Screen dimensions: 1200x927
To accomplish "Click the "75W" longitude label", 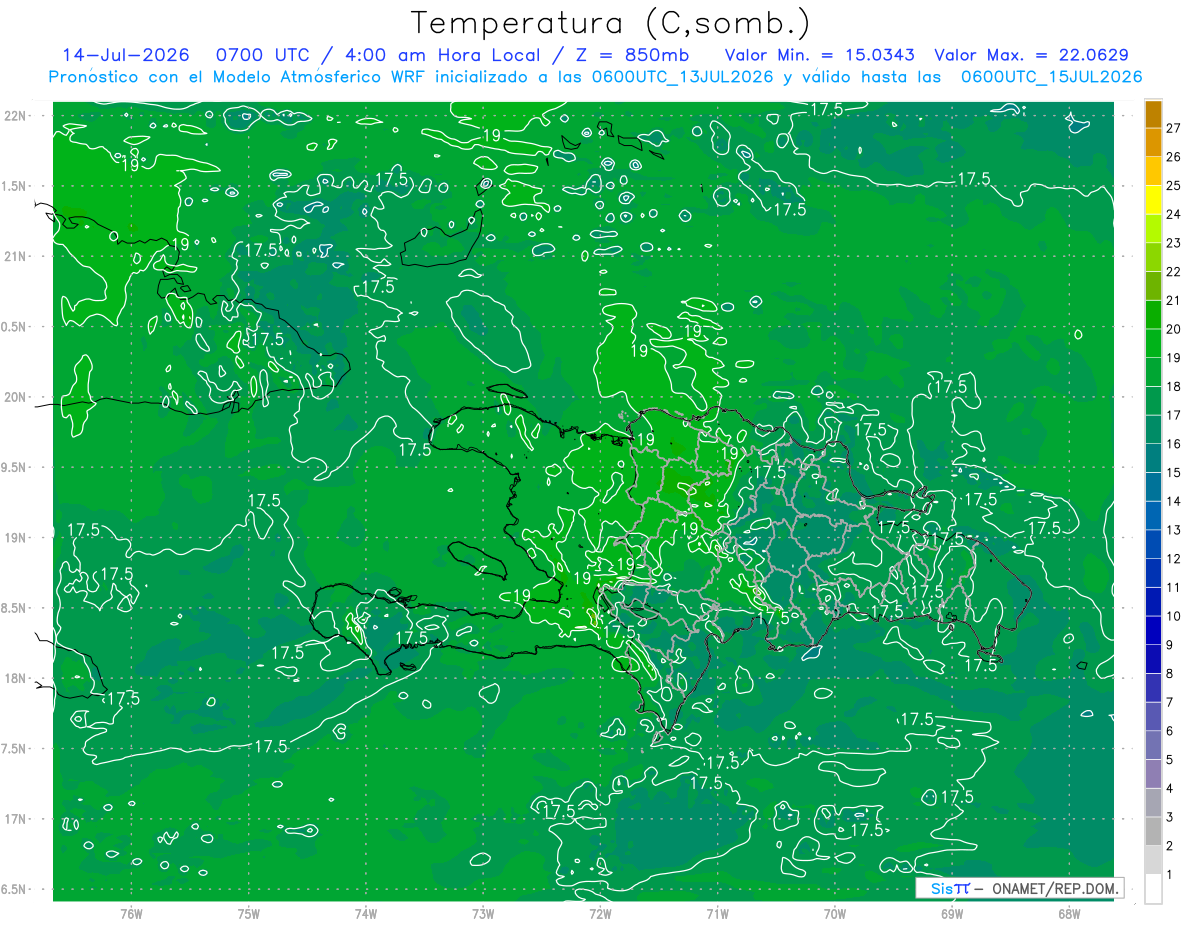I will coord(249,914).
